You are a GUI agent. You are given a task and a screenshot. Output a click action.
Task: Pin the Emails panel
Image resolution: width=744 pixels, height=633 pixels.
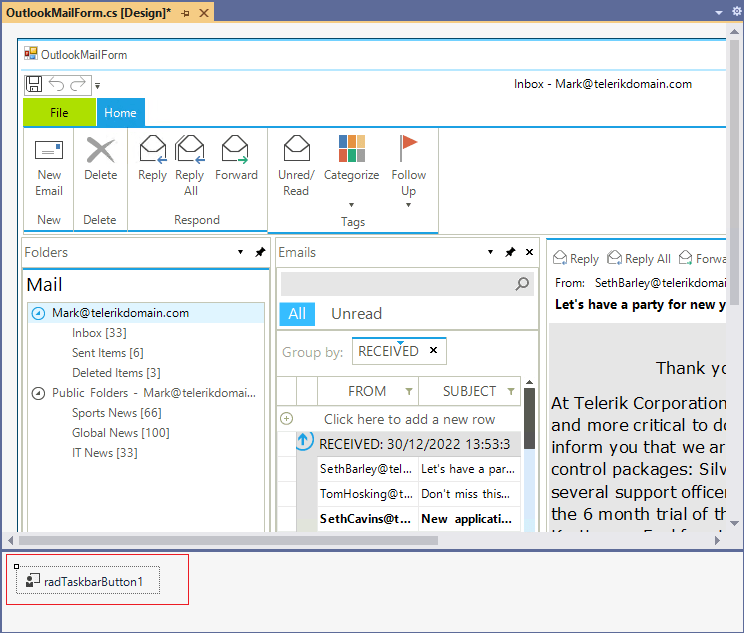[510, 252]
